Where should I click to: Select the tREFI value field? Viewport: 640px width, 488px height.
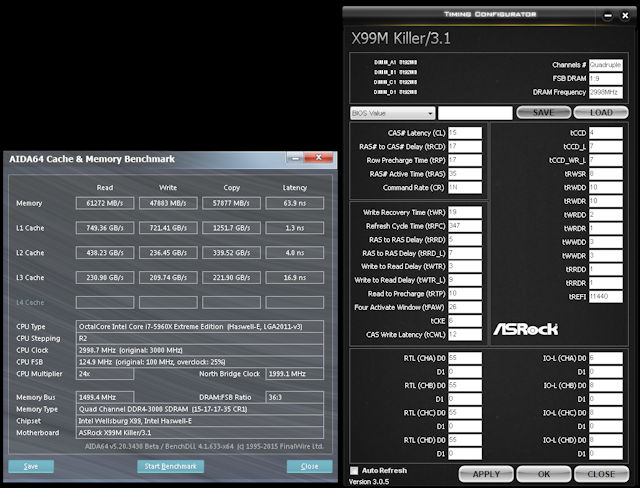606,297
